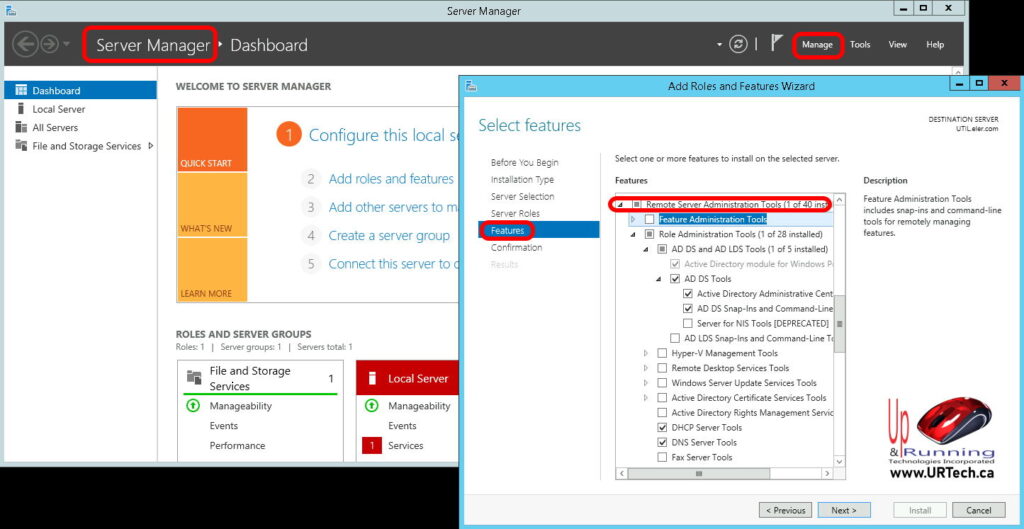Open the Tools menu
Image resolution: width=1024 pixels, height=529 pixels.
[860, 45]
